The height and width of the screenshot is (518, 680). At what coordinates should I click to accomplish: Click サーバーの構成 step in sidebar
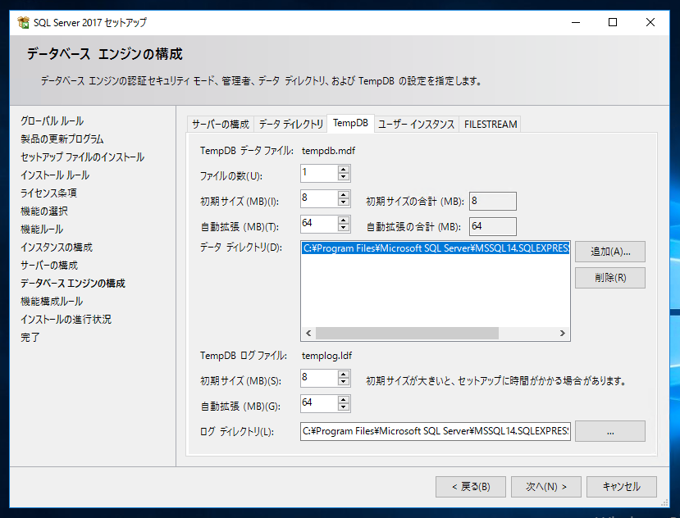[x=49, y=265]
